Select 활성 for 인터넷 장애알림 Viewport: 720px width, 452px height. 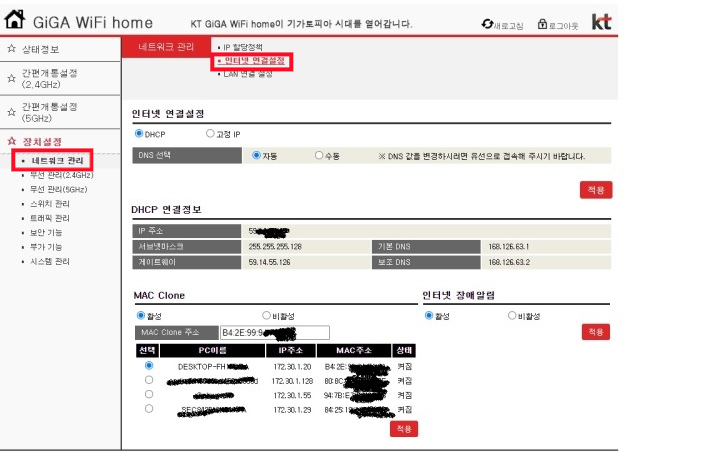pyautogui.click(x=429, y=316)
